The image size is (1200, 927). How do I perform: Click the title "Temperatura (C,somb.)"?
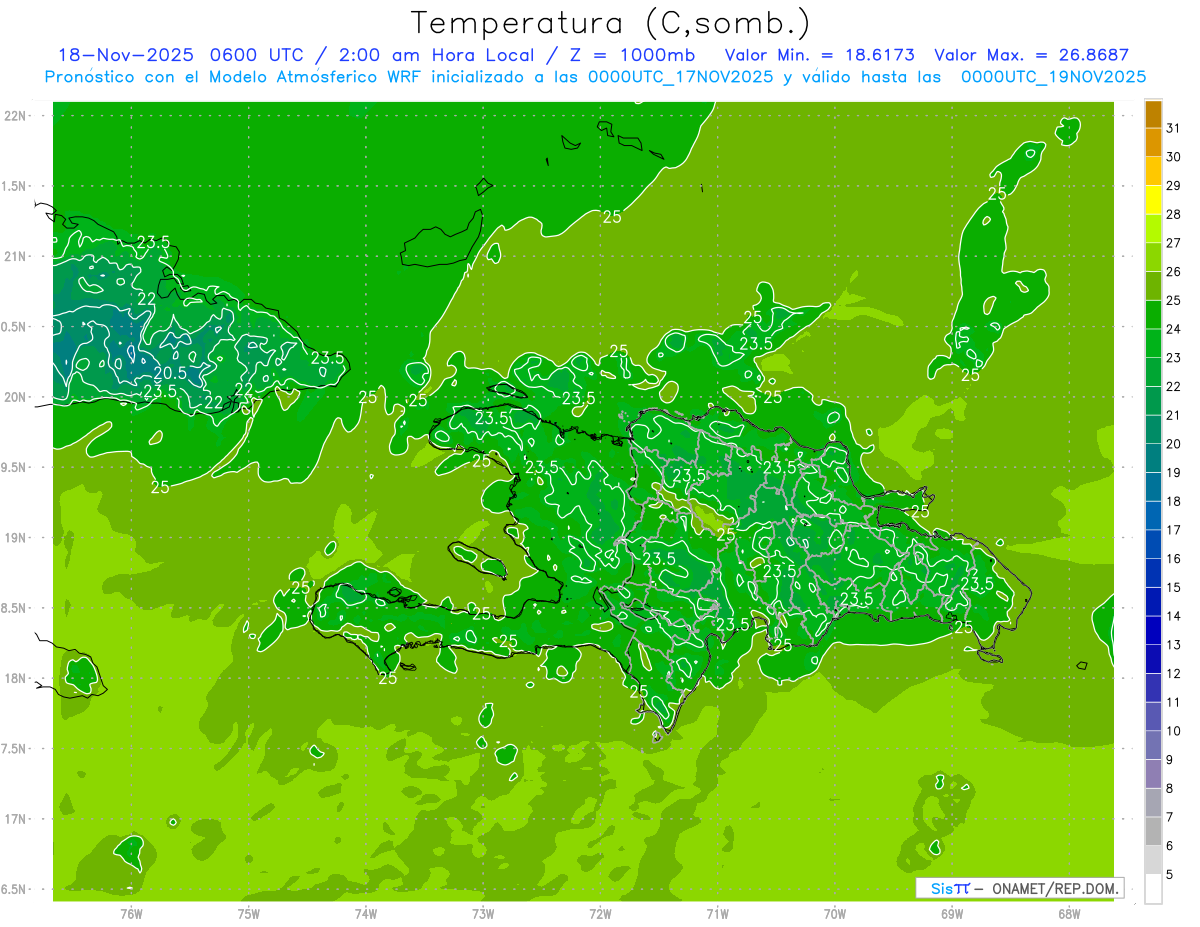point(610,24)
